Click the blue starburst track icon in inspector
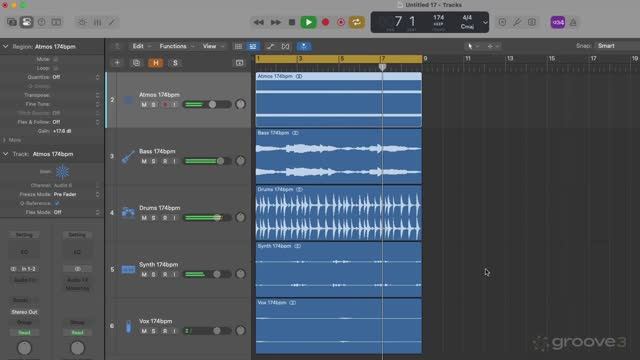640x360 pixels. click(x=62, y=172)
